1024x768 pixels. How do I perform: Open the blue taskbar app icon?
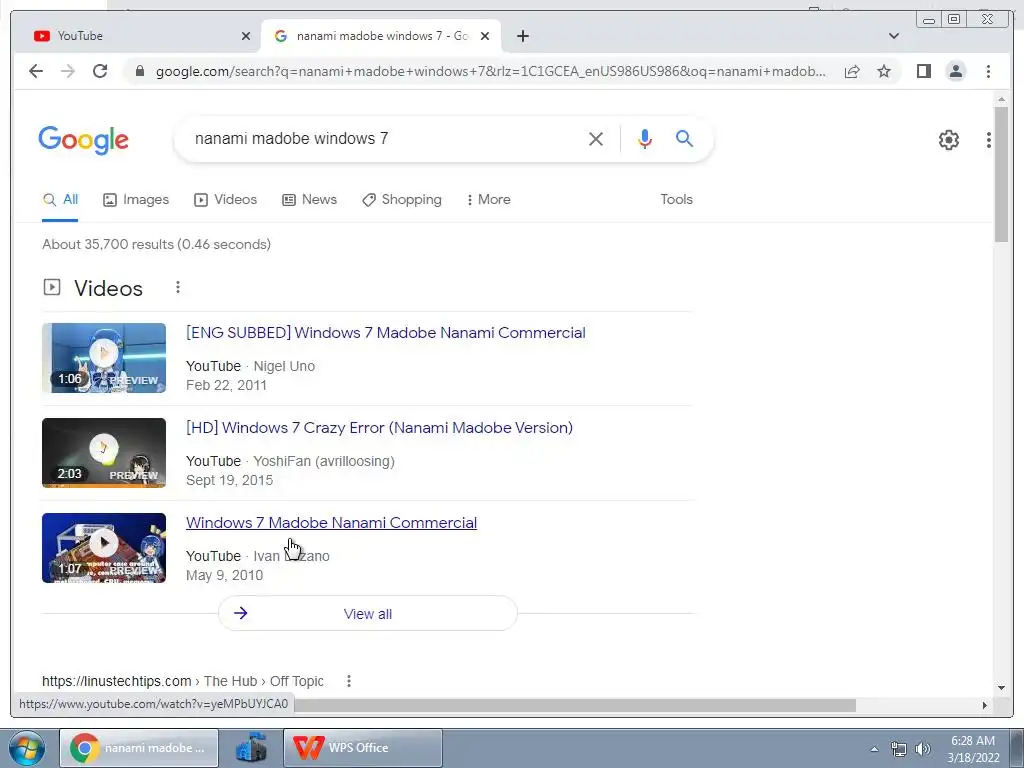point(251,748)
